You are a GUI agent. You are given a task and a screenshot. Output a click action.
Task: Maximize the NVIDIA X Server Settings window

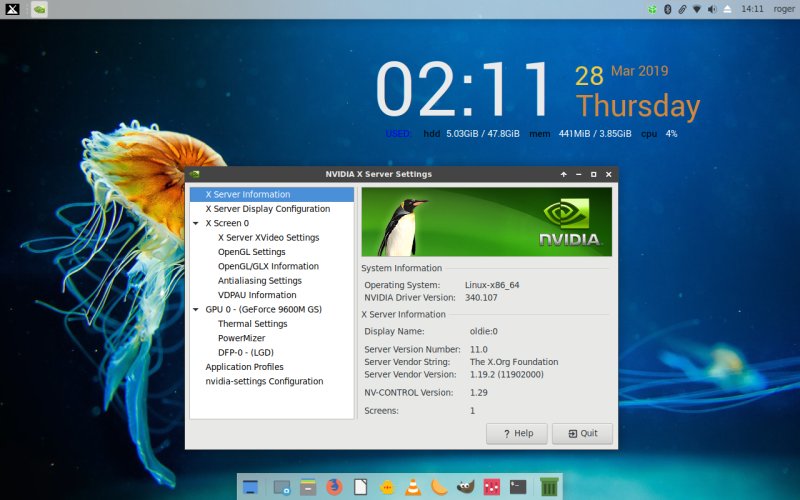point(593,174)
